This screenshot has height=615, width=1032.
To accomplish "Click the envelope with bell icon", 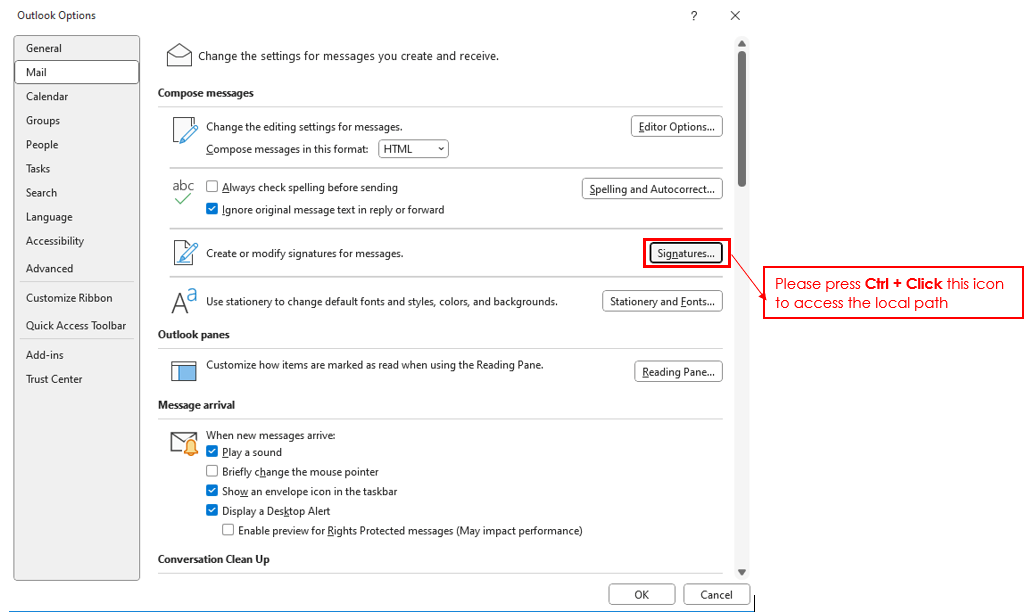I will point(184,443).
